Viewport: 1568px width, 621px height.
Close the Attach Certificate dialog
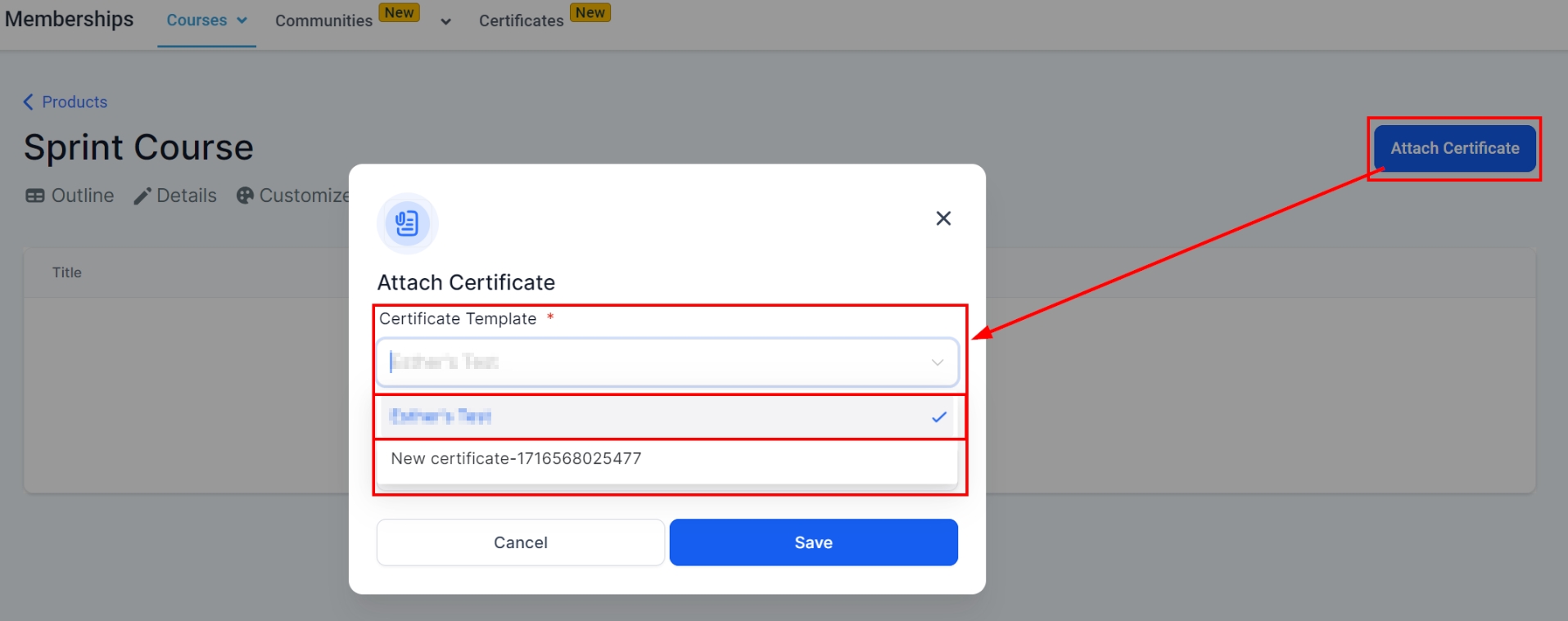pyautogui.click(x=943, y=218)
